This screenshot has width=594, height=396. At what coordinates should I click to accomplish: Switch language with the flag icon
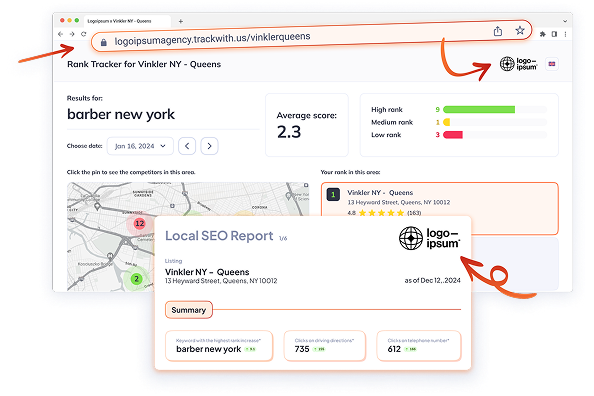coord(552,64)
